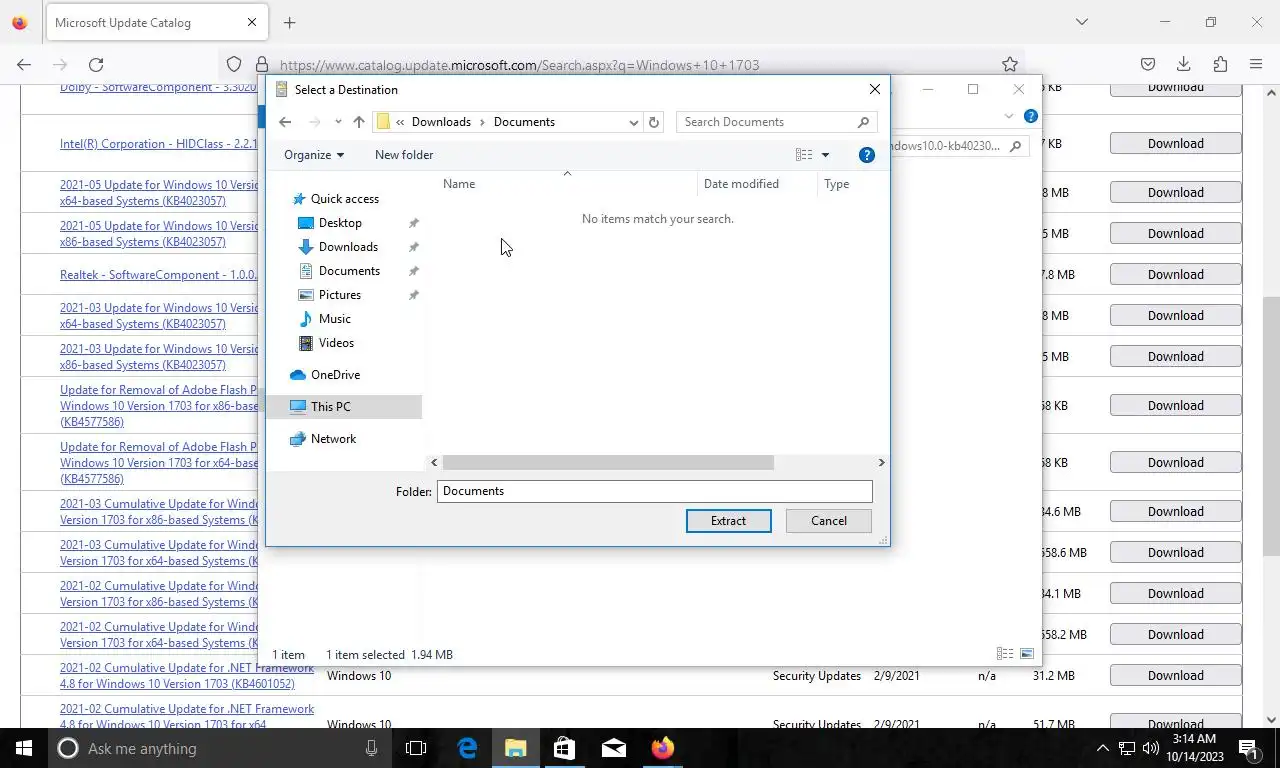Select This PC in navigation pane

pyautogui.click(x=343, y=407)
